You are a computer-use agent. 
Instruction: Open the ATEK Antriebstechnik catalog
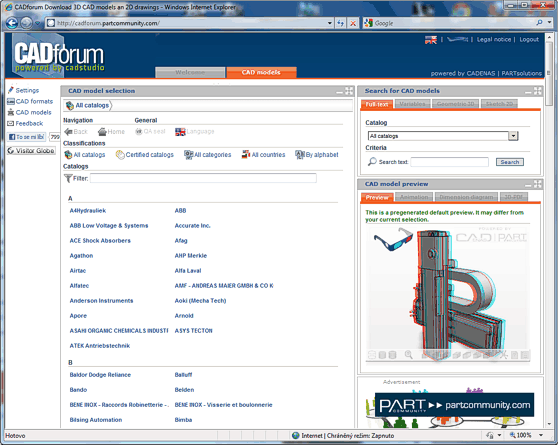(x=100, y=346)
